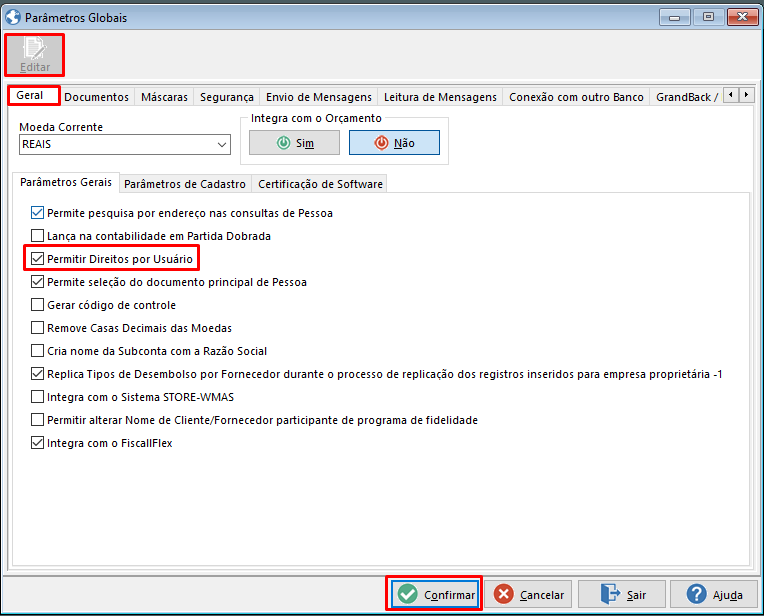764x616 pixels.
Task: Go to the Segurança tab
Action: [227, 97]
